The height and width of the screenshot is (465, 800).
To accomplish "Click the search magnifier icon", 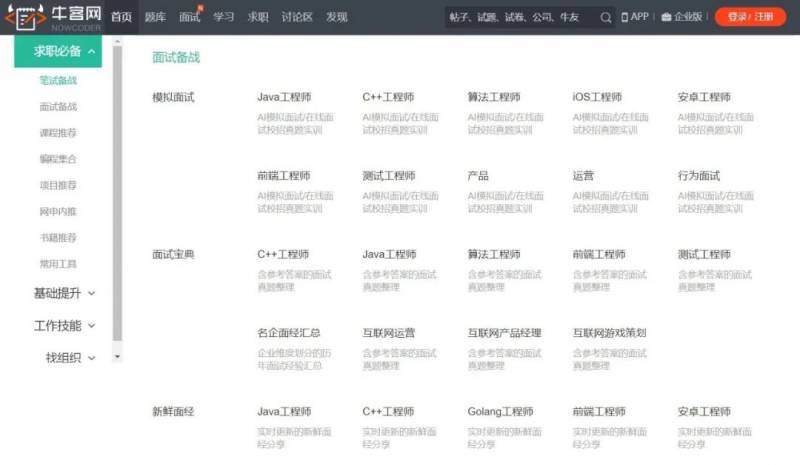I will [x=606, y=17].
